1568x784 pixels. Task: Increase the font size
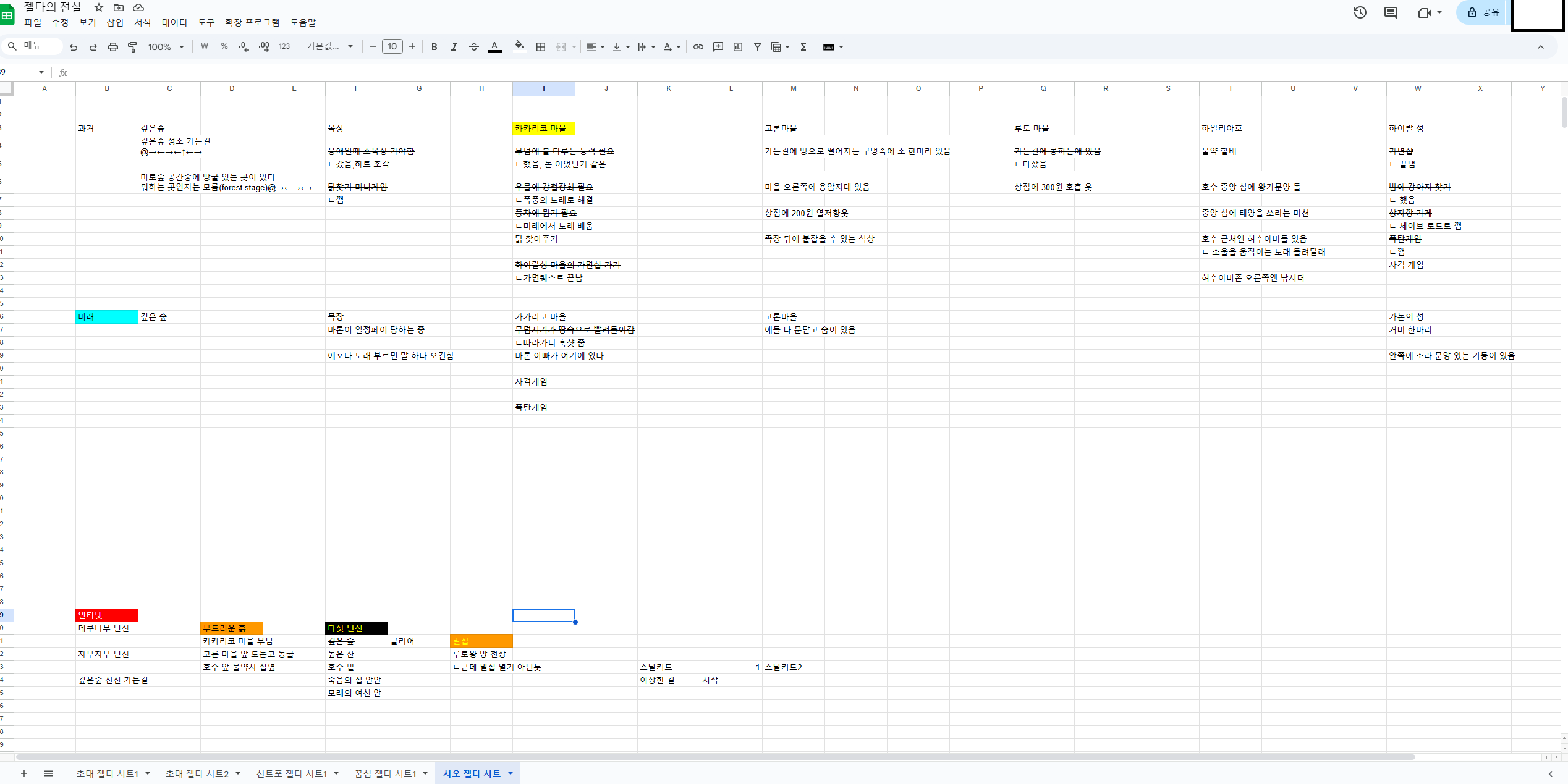tap(412, 47)
